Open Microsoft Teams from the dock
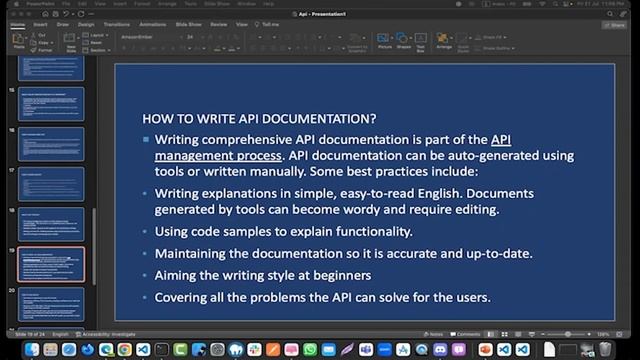Screen dimensions: 640x360 click(x=366, y=349)
